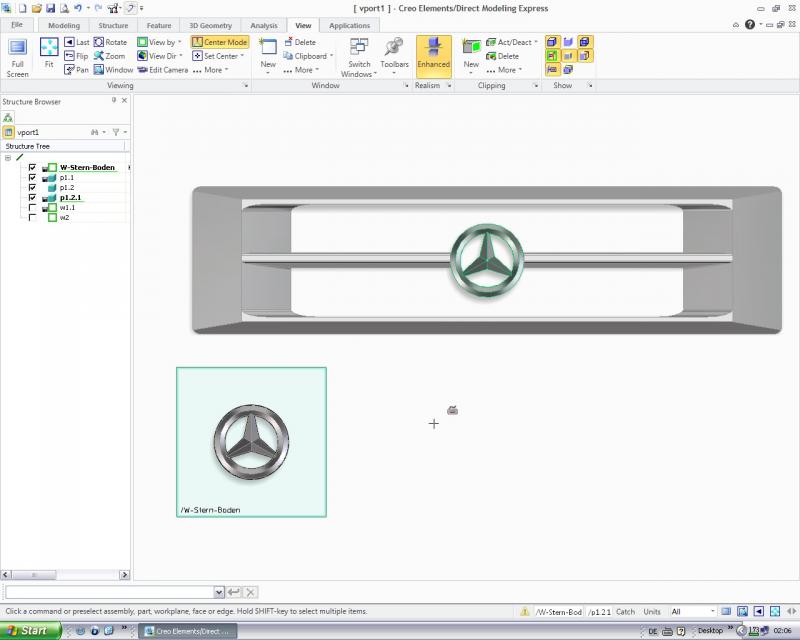
Task: Check the w1.1 checkbox
Action: click(32, 208)
